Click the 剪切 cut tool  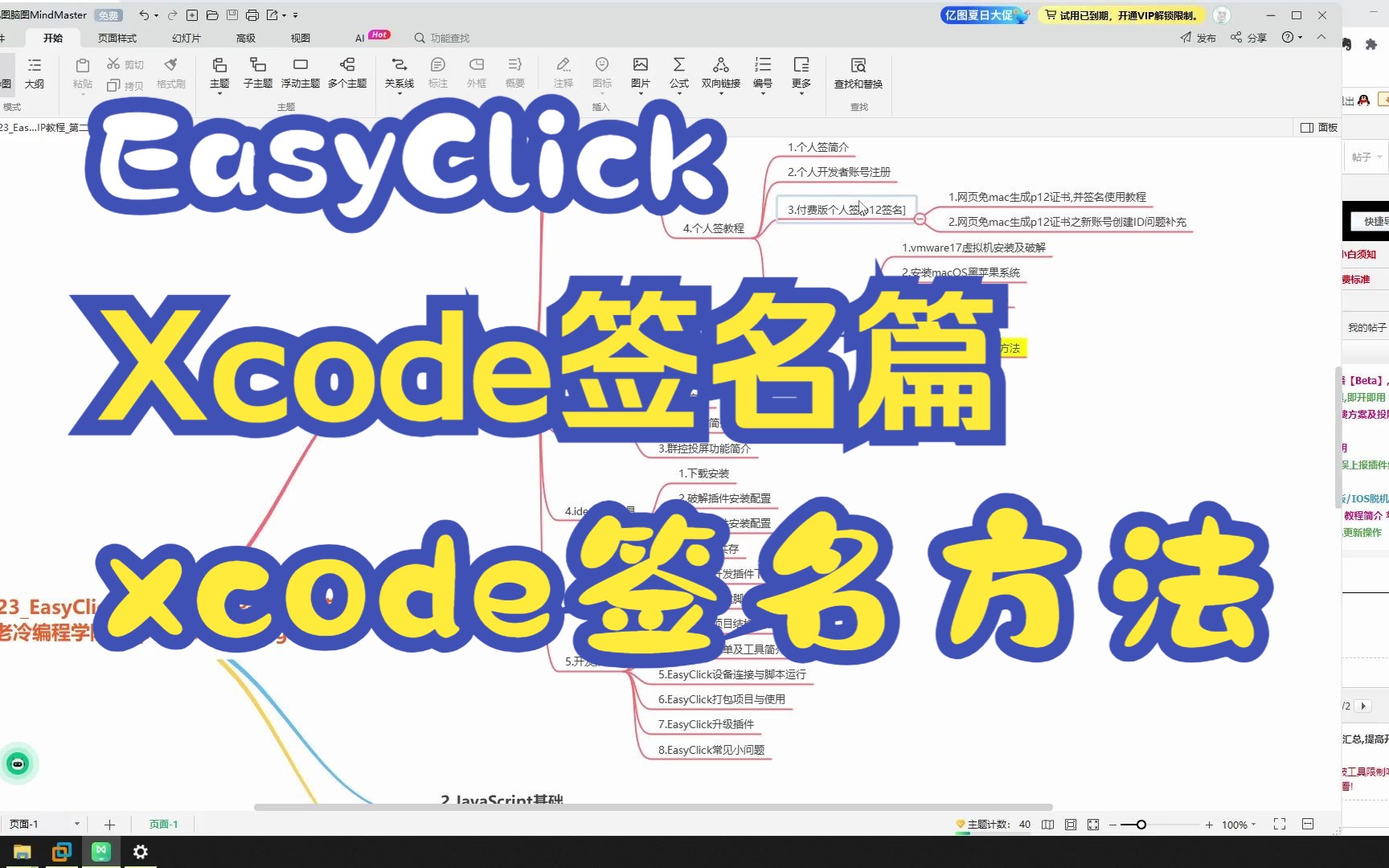click(x=125, y=64)
